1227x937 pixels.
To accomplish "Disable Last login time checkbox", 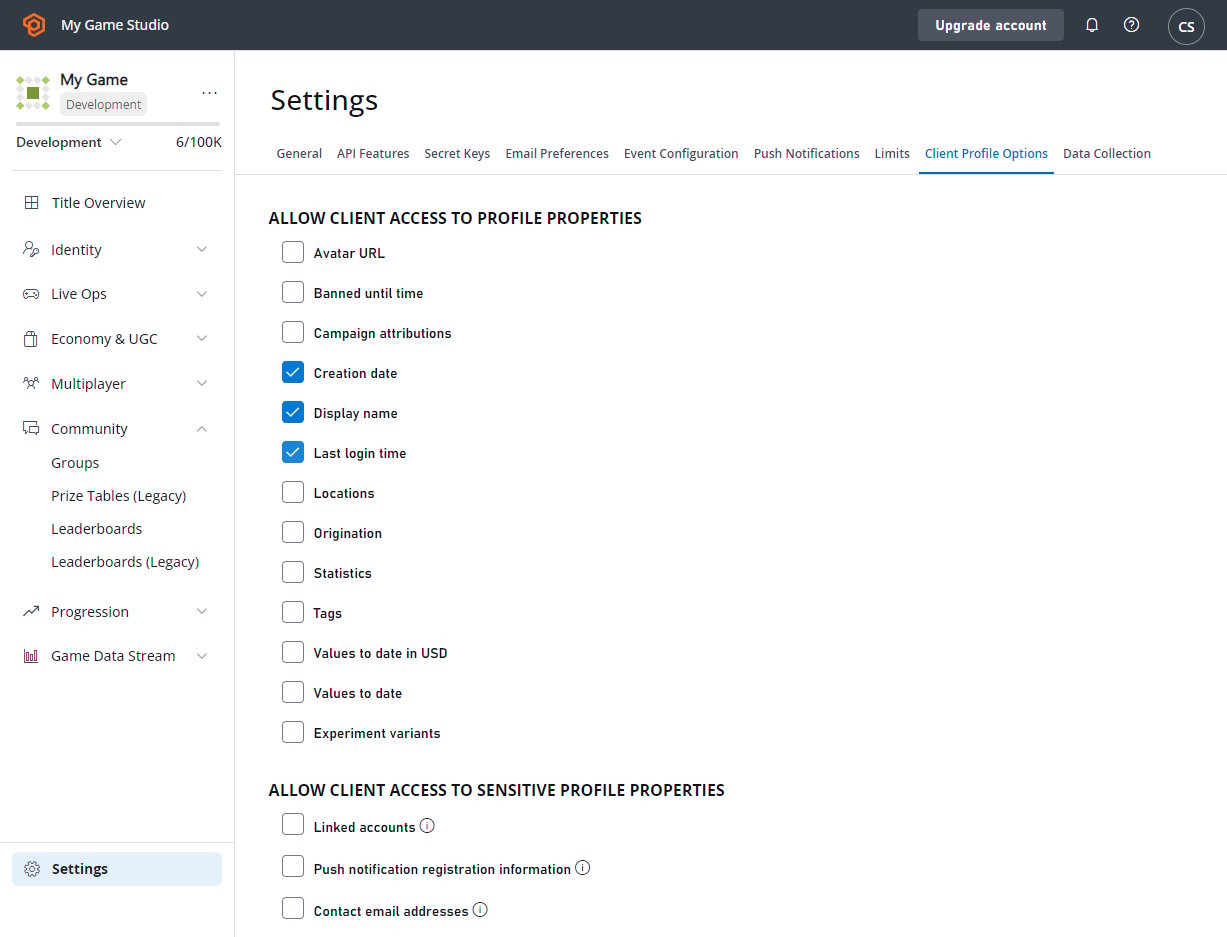I will coord(293,452).
